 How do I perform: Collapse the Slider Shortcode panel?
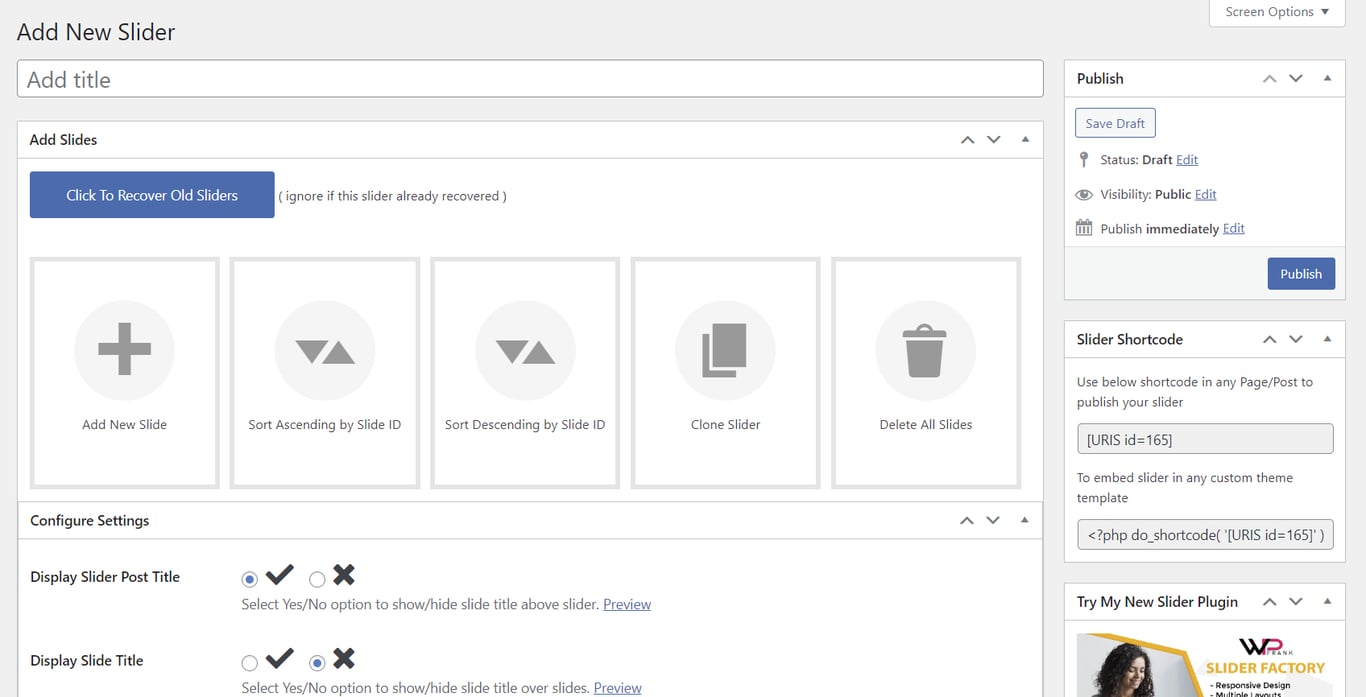[1328, 339]
